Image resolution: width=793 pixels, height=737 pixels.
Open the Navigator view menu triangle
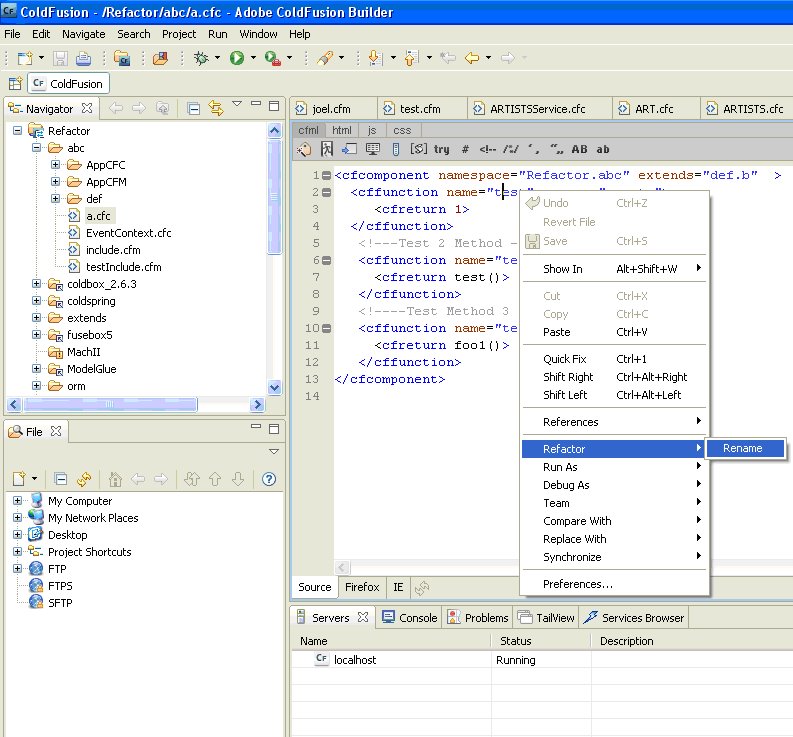pos(237,104)
